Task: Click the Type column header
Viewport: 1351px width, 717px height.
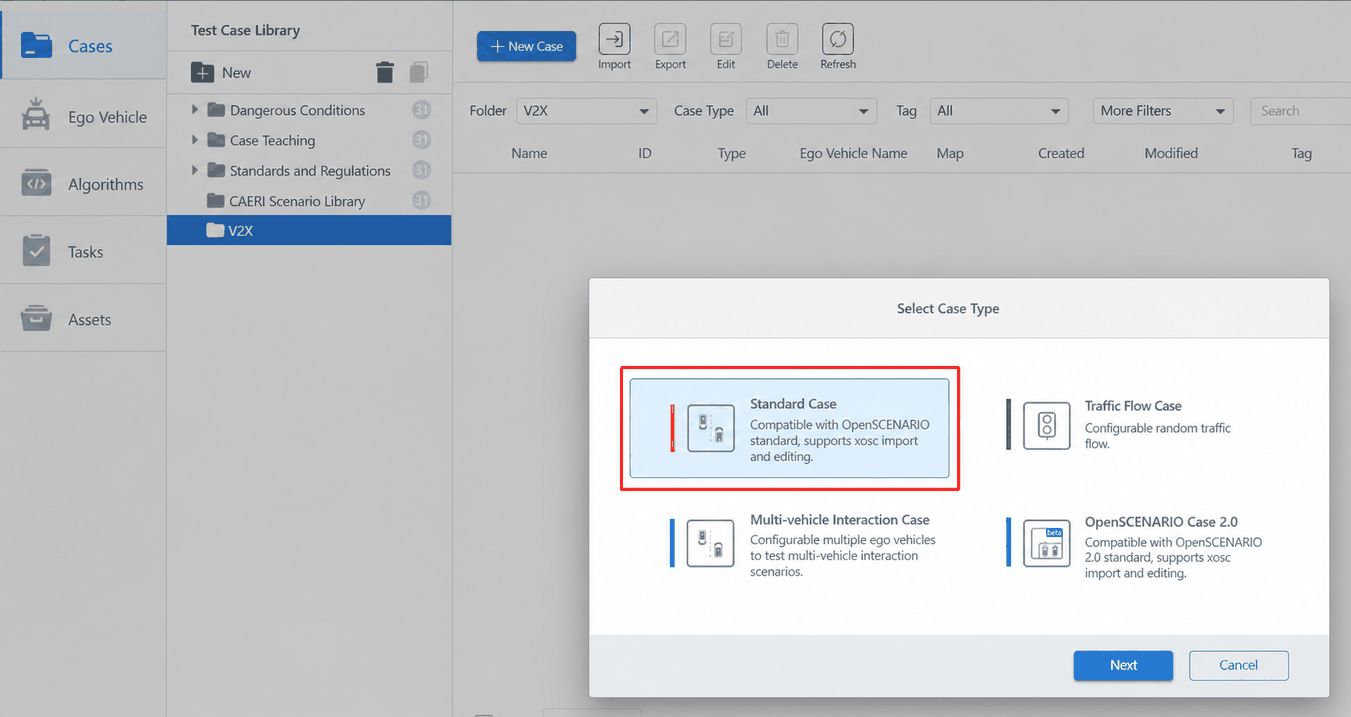Action: click(732, 153)
